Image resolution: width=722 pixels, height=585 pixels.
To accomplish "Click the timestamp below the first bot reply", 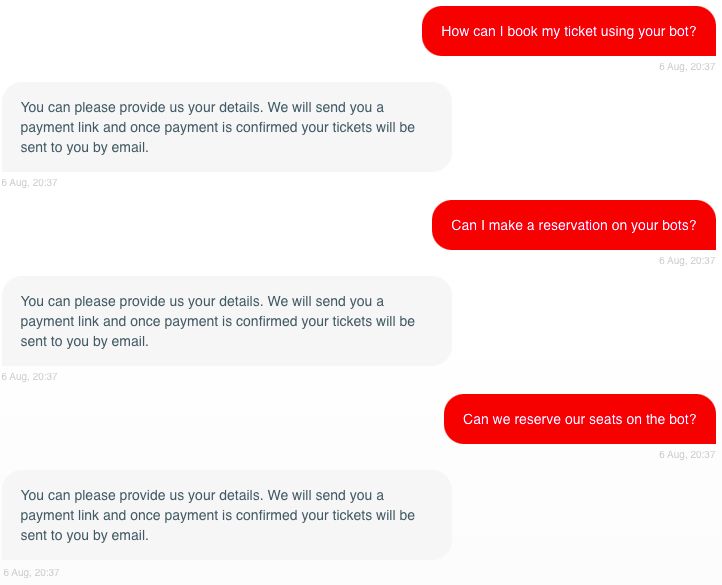I will 30,183.
